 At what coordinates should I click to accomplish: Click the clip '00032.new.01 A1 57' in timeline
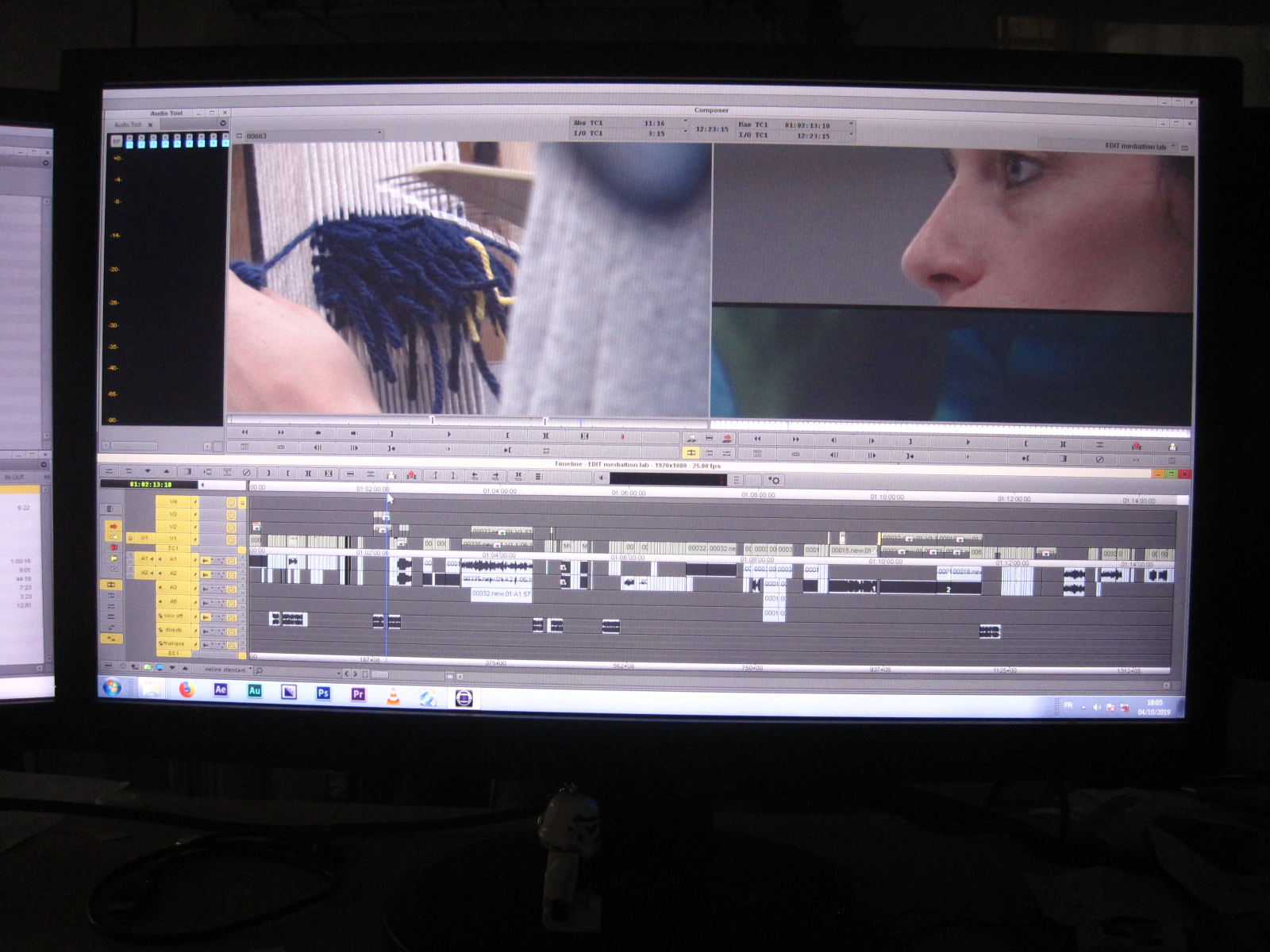[501, 593]
